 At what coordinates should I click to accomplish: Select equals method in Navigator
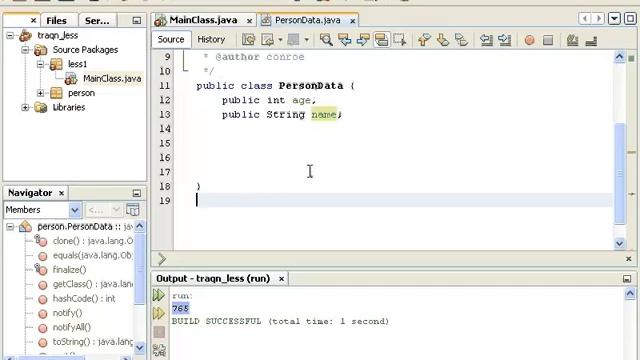coord(92,256)
